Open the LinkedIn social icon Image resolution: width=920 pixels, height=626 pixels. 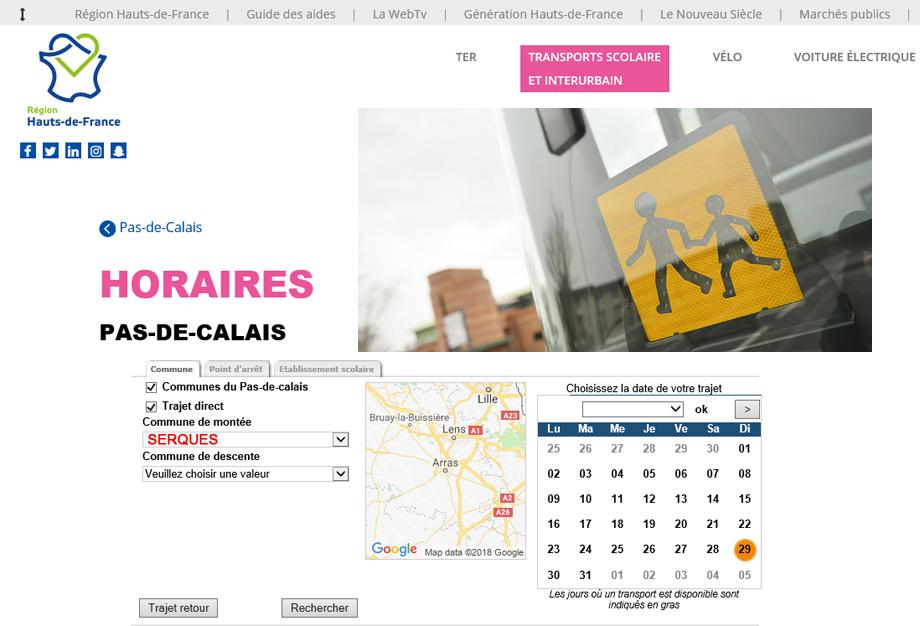point(73,151)
